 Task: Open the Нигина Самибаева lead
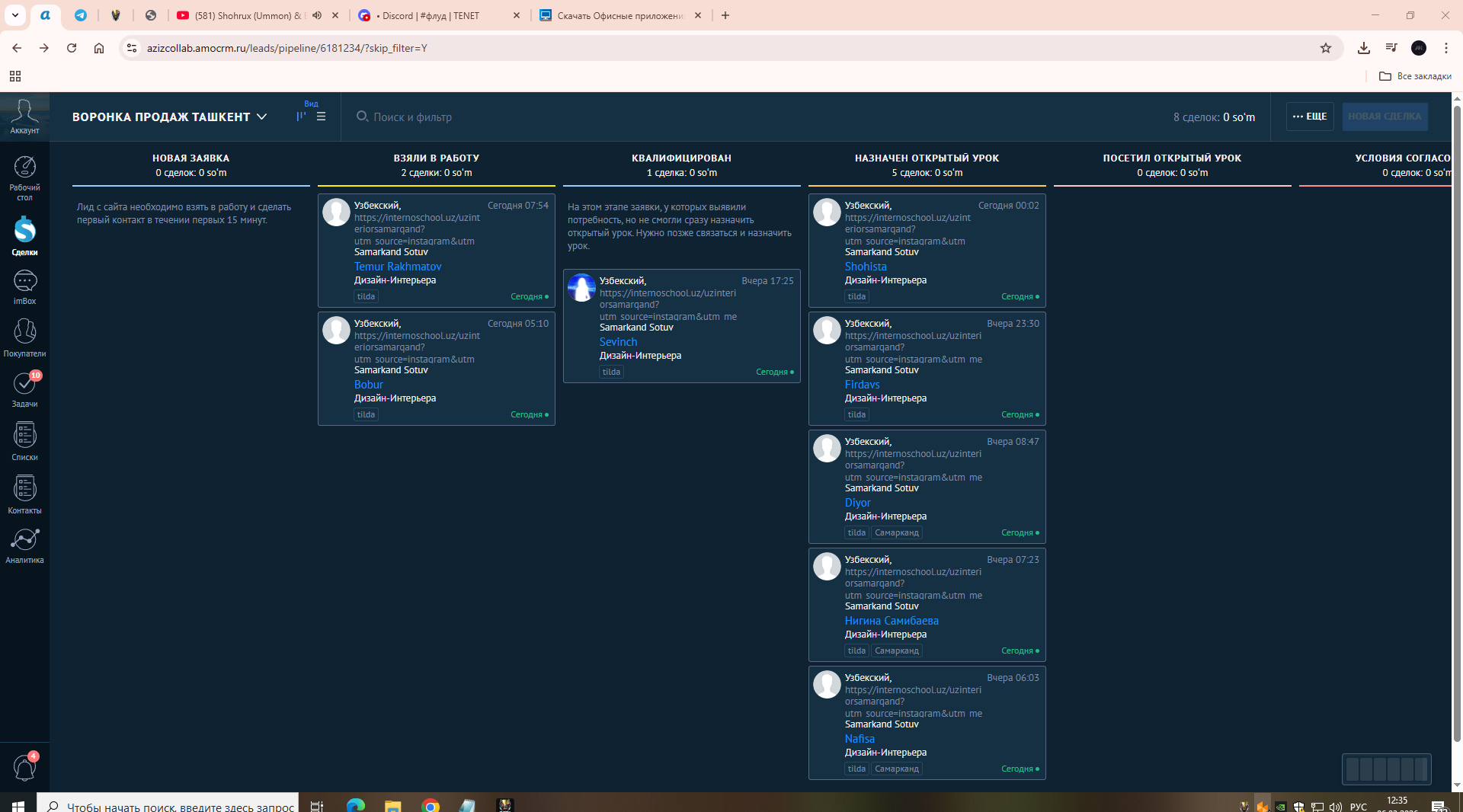click(x=892, y=621)
